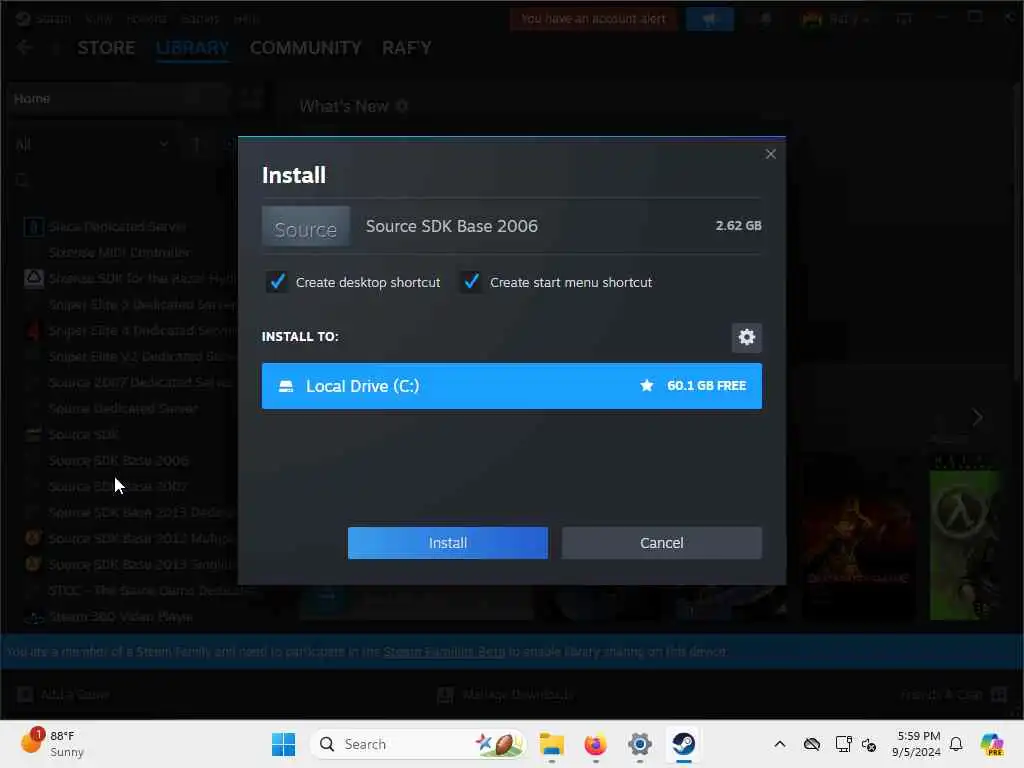Open Firefox from taskbar
Viewport: 1024px width, 768px height.
(596, 744)
